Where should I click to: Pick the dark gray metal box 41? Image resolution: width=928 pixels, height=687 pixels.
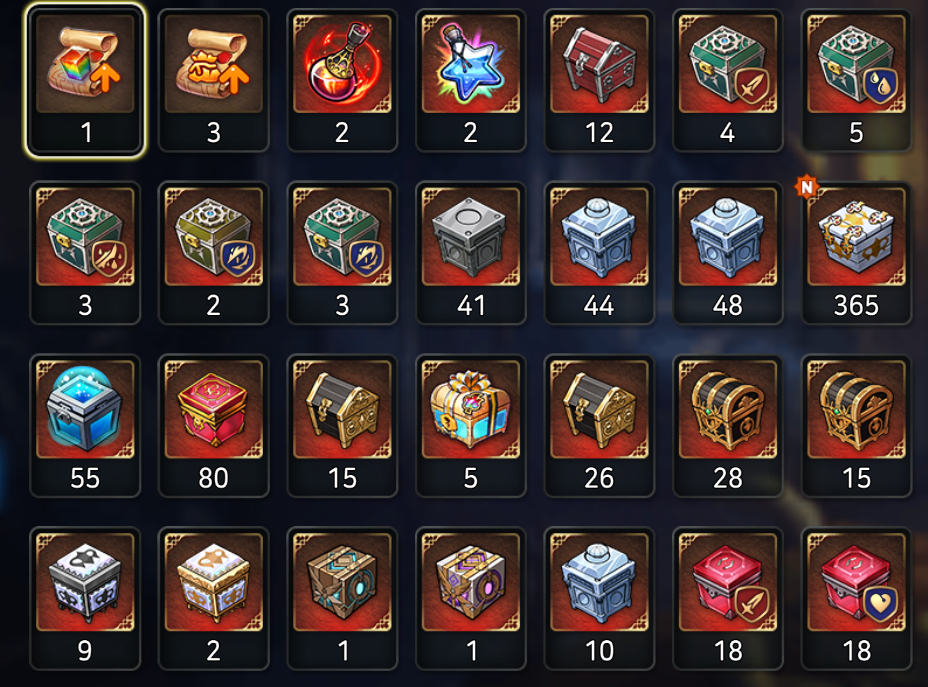471,253
